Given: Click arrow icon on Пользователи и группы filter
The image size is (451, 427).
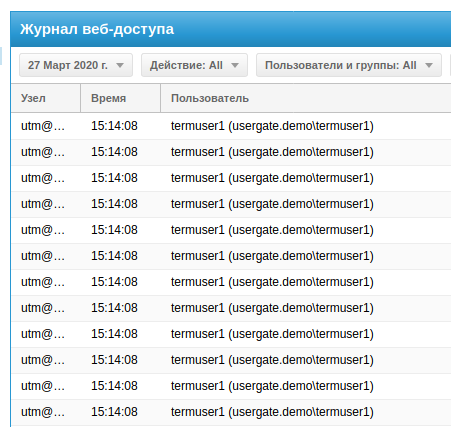Looking at the screenshot, I should tap(429, 65).
